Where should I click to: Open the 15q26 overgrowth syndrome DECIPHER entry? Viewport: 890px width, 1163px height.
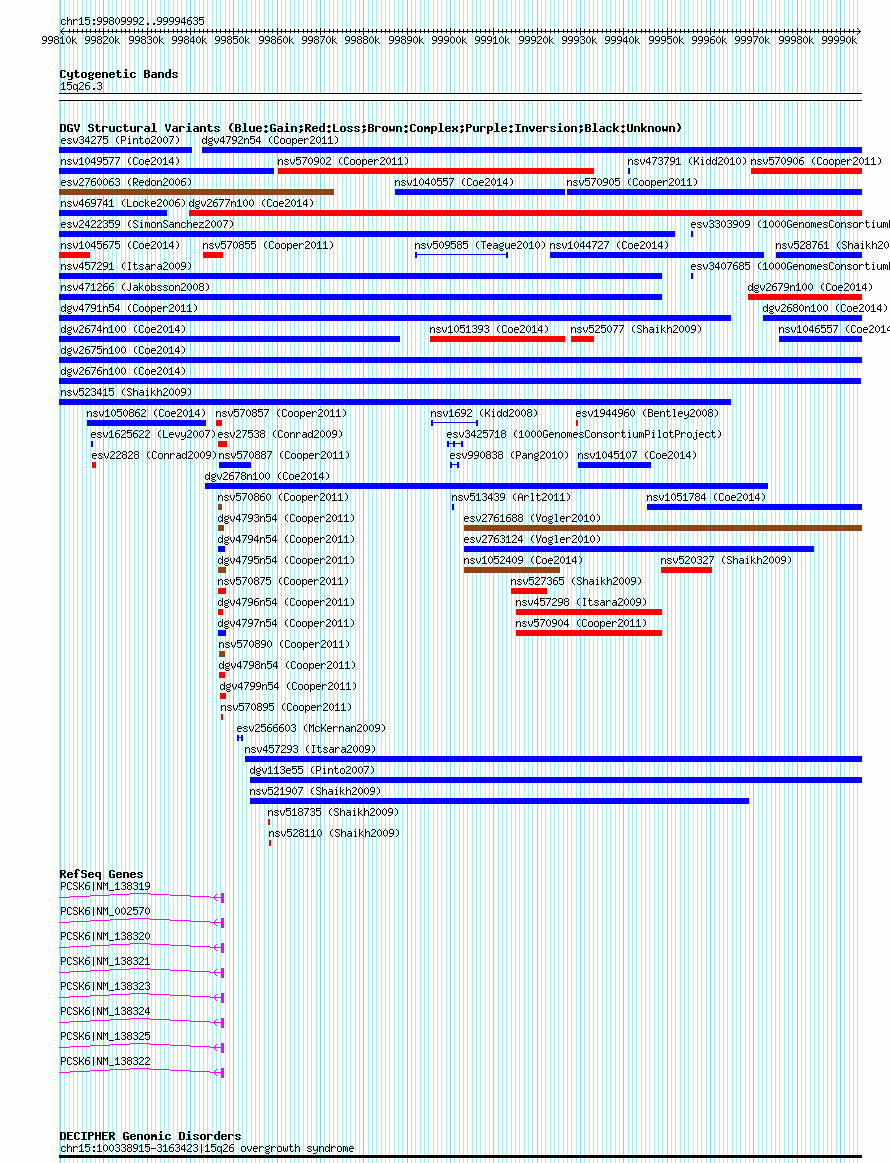click(207, 1148)
